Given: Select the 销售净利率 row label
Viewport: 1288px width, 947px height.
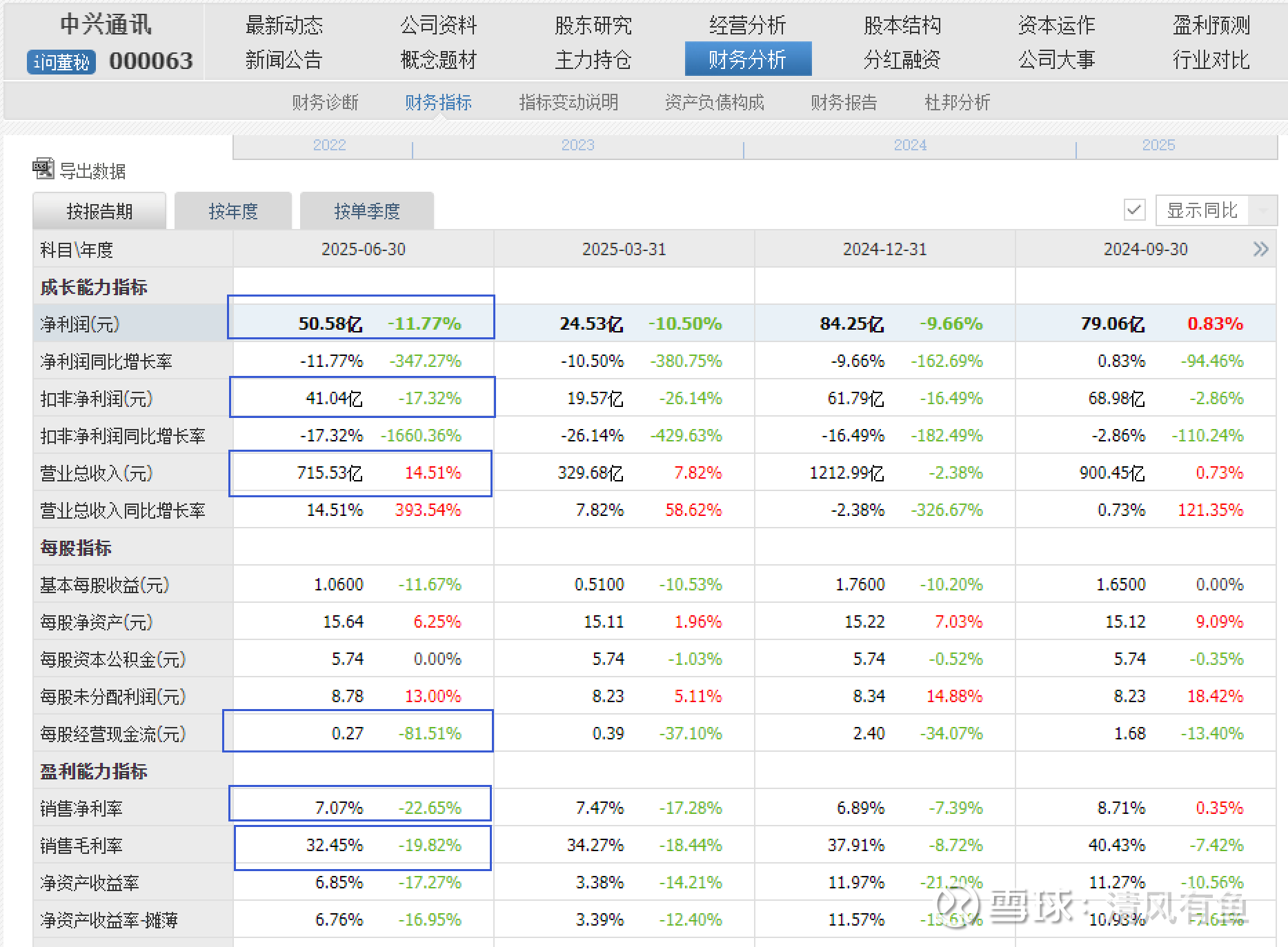Looking at the screenshot, I should coord(81,808).
